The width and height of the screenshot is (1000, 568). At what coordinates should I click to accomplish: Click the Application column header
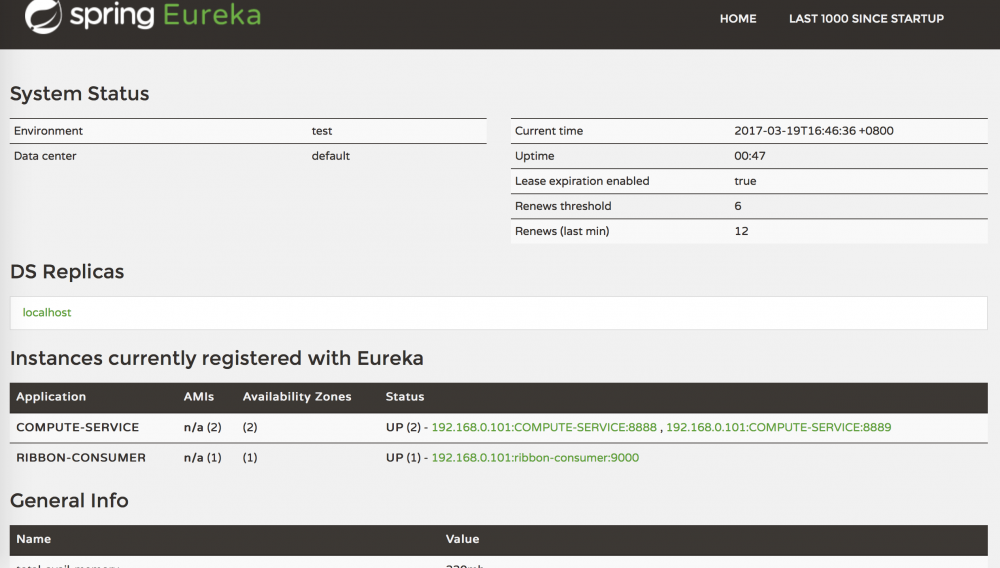pyautogui.click(x=51, y=397)
